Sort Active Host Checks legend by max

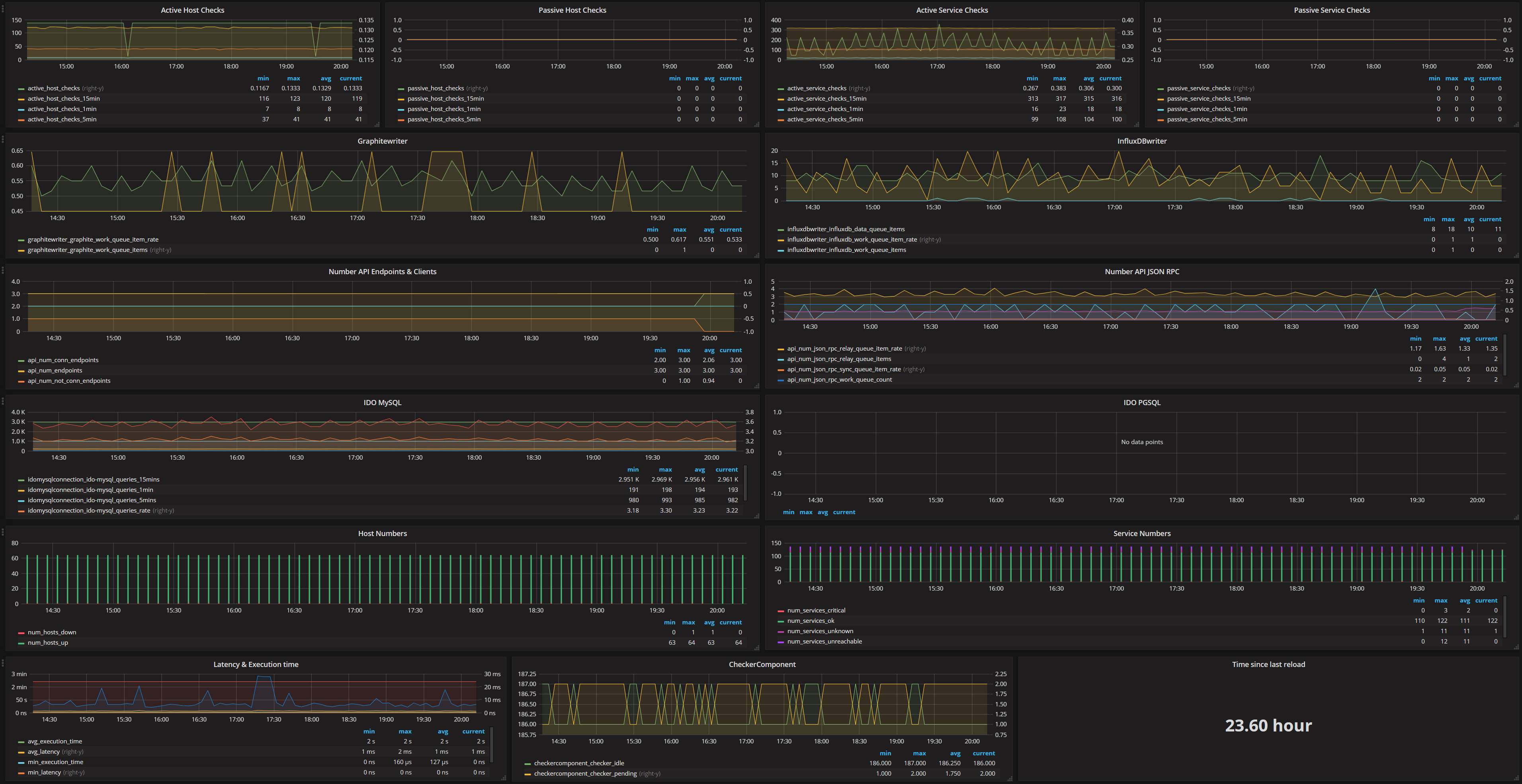tap(293, 78)
